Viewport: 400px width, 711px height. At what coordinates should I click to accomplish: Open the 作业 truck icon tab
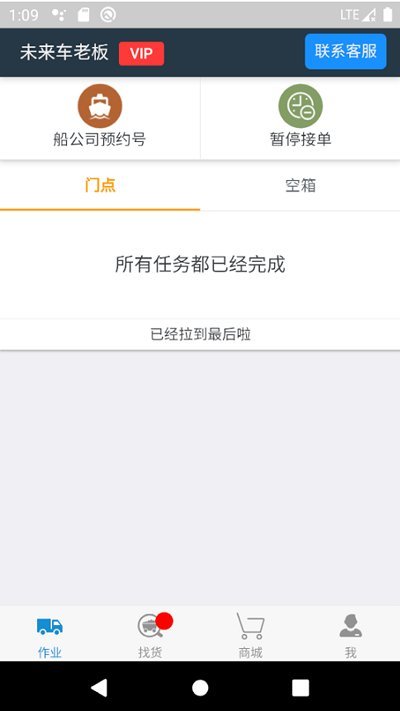tap(50, 626)
